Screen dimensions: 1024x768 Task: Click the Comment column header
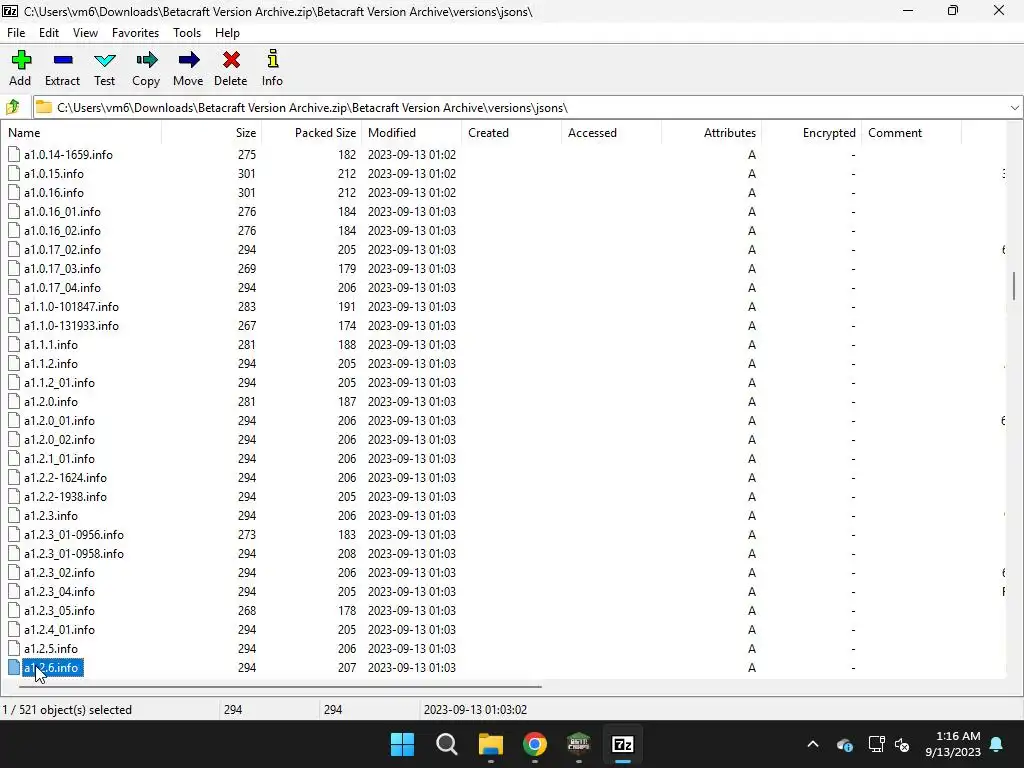(911, 133)
